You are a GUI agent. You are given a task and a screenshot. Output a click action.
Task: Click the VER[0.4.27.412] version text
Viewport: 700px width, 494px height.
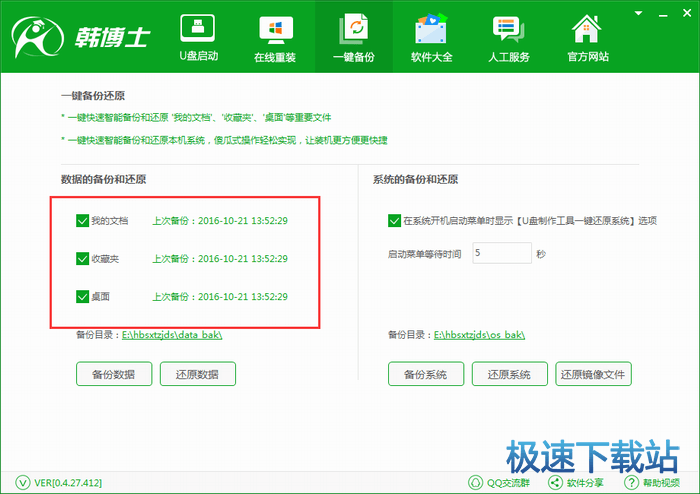pyautogui.click(x=68, y=483)
